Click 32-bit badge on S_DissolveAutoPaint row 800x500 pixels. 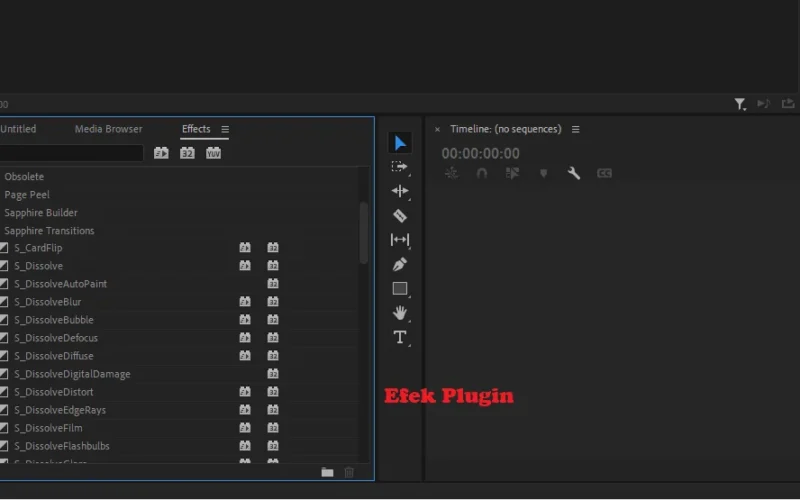pyautogui.click(x=273, y=284)
